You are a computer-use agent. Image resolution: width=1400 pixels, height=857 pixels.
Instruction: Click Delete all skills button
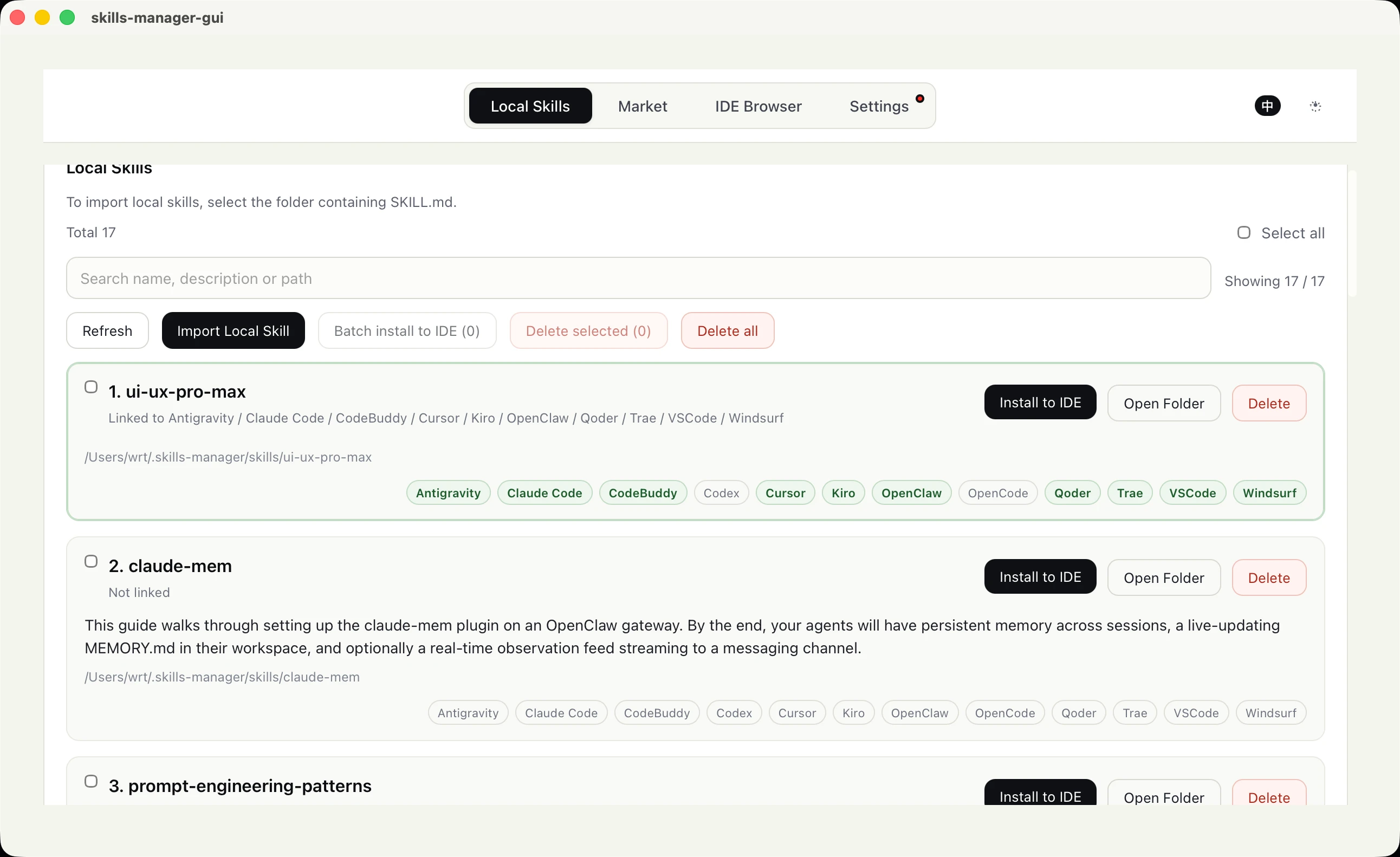tap(727, 330)
